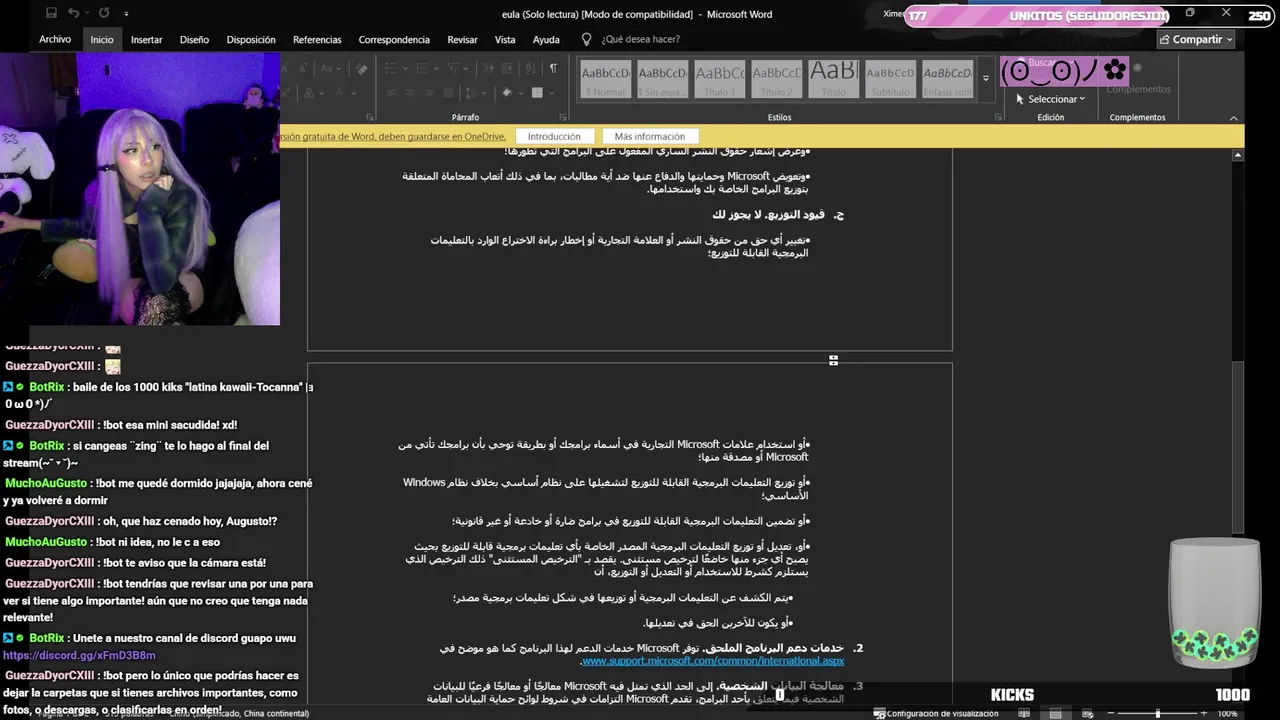Click the ¿Qué desea hacer? search field
The image size is (1280, 720).
640,39
